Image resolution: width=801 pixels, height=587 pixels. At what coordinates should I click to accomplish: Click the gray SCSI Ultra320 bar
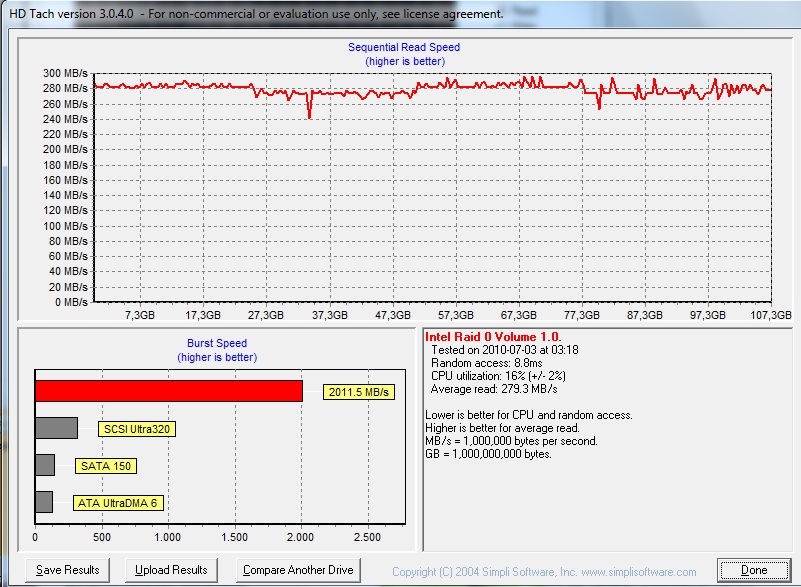[x=56, y=428]
